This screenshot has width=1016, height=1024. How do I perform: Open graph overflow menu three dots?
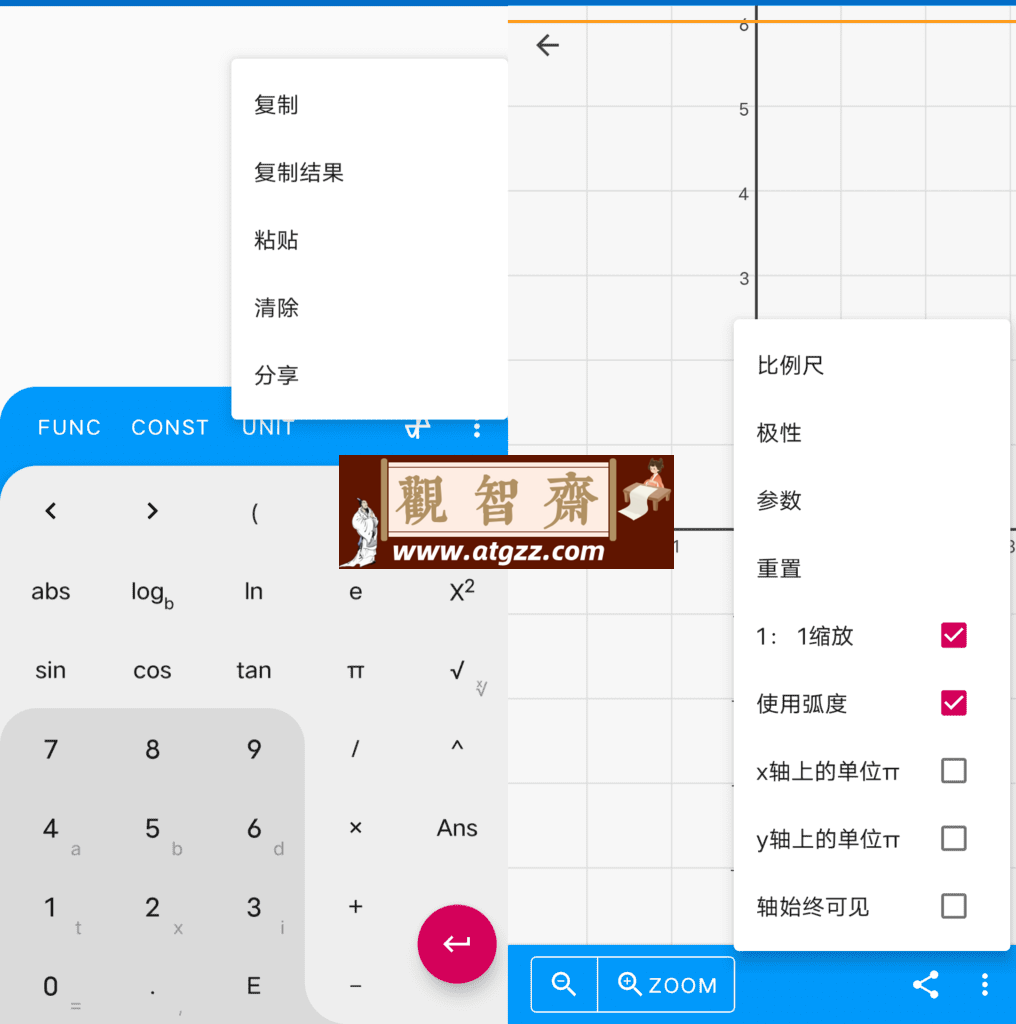pyautogui.click(x=985, y=984)
